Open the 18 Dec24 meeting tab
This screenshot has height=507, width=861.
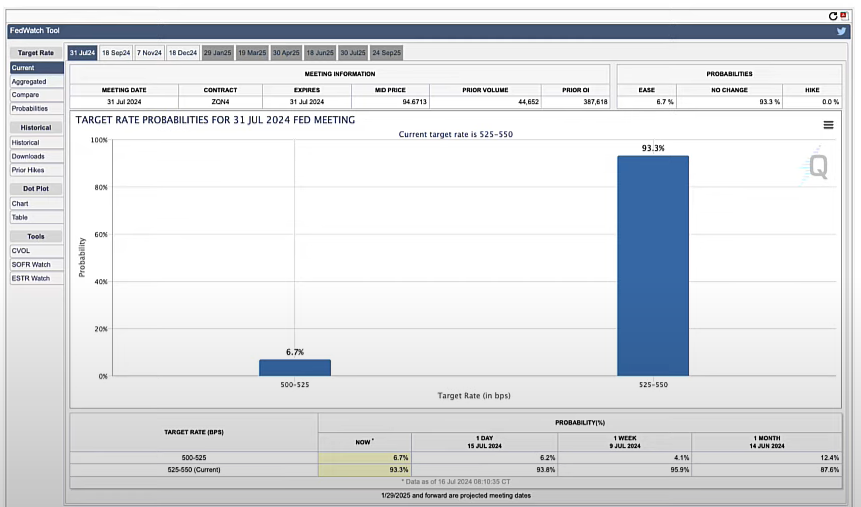(183, 52)
